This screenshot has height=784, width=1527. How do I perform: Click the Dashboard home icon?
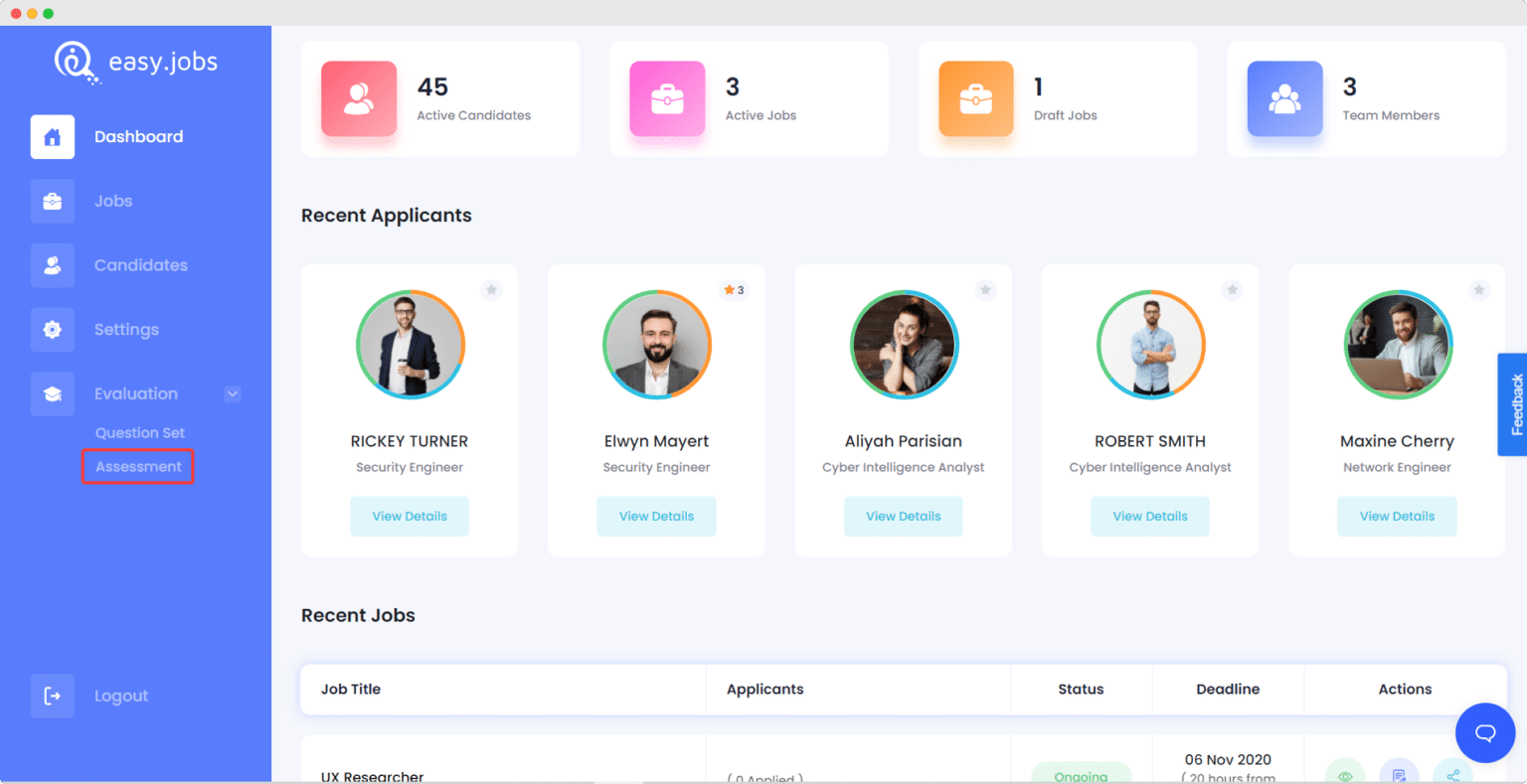[52, 137]
